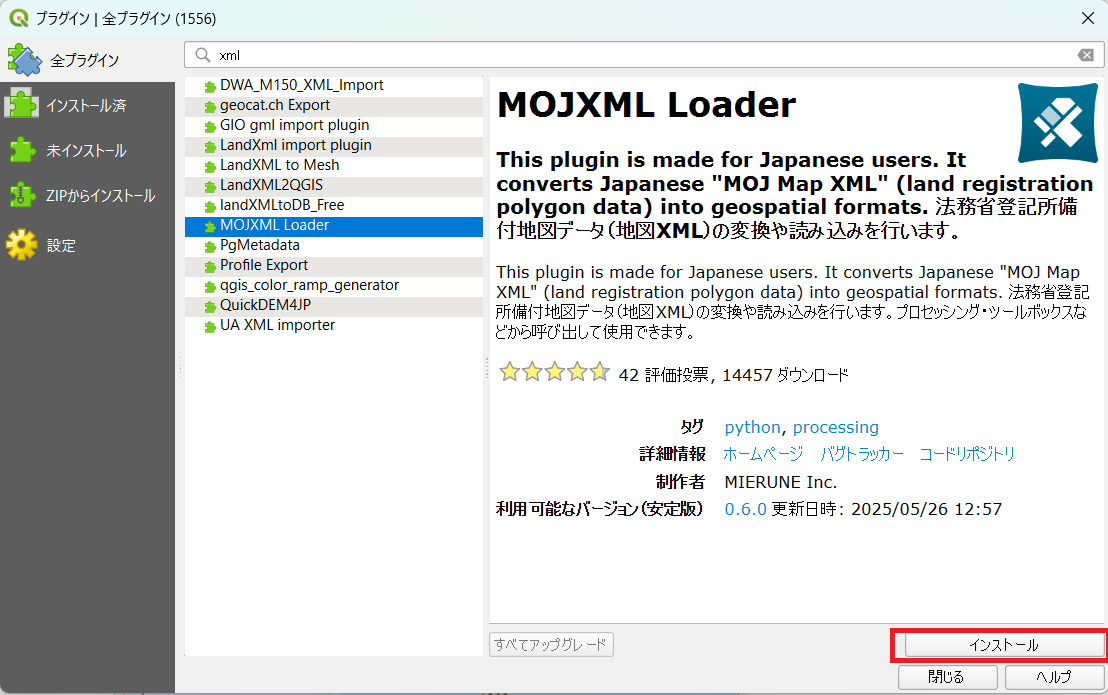This screenshot has width=1108, height=695.
Task: Click puzzle icon beside LandXML to Mesh
Action: (x=210, y=167)
